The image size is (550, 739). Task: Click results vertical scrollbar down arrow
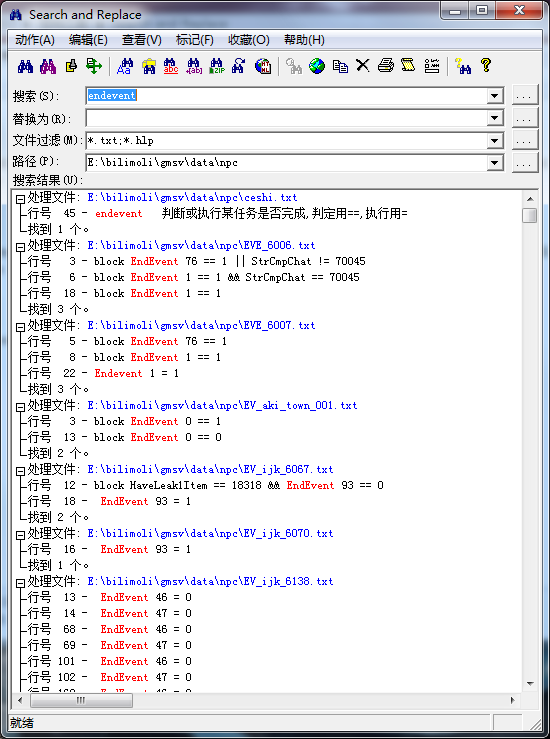(x=530, y=683)
